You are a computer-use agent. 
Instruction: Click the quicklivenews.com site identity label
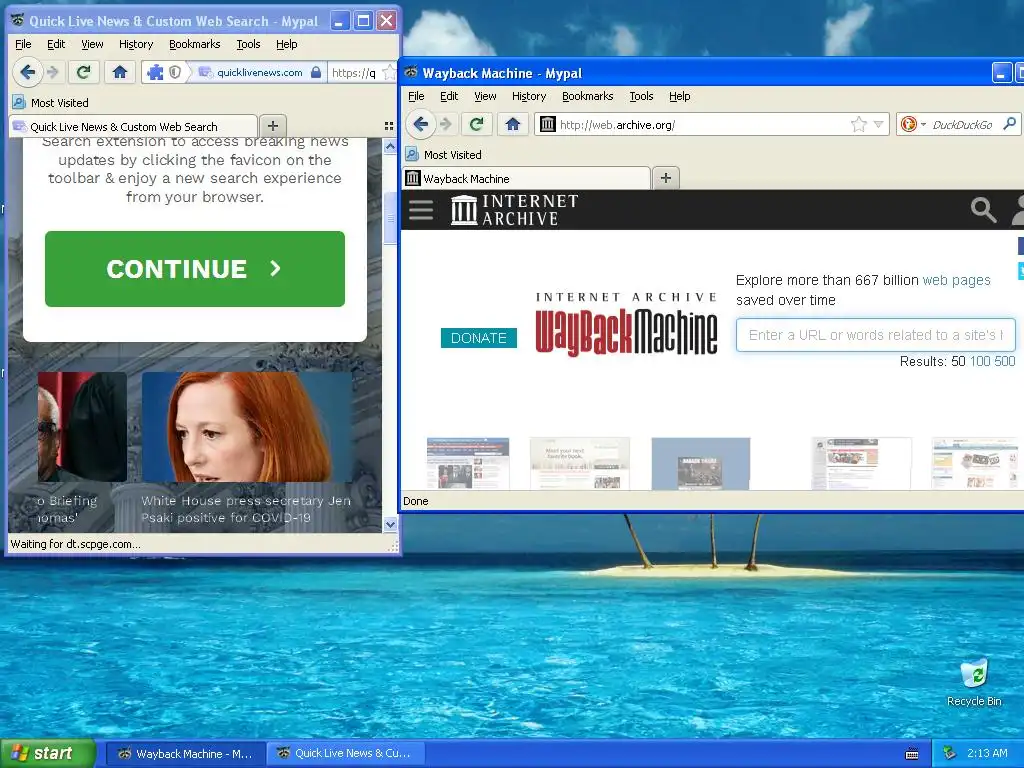coord(259,72)
